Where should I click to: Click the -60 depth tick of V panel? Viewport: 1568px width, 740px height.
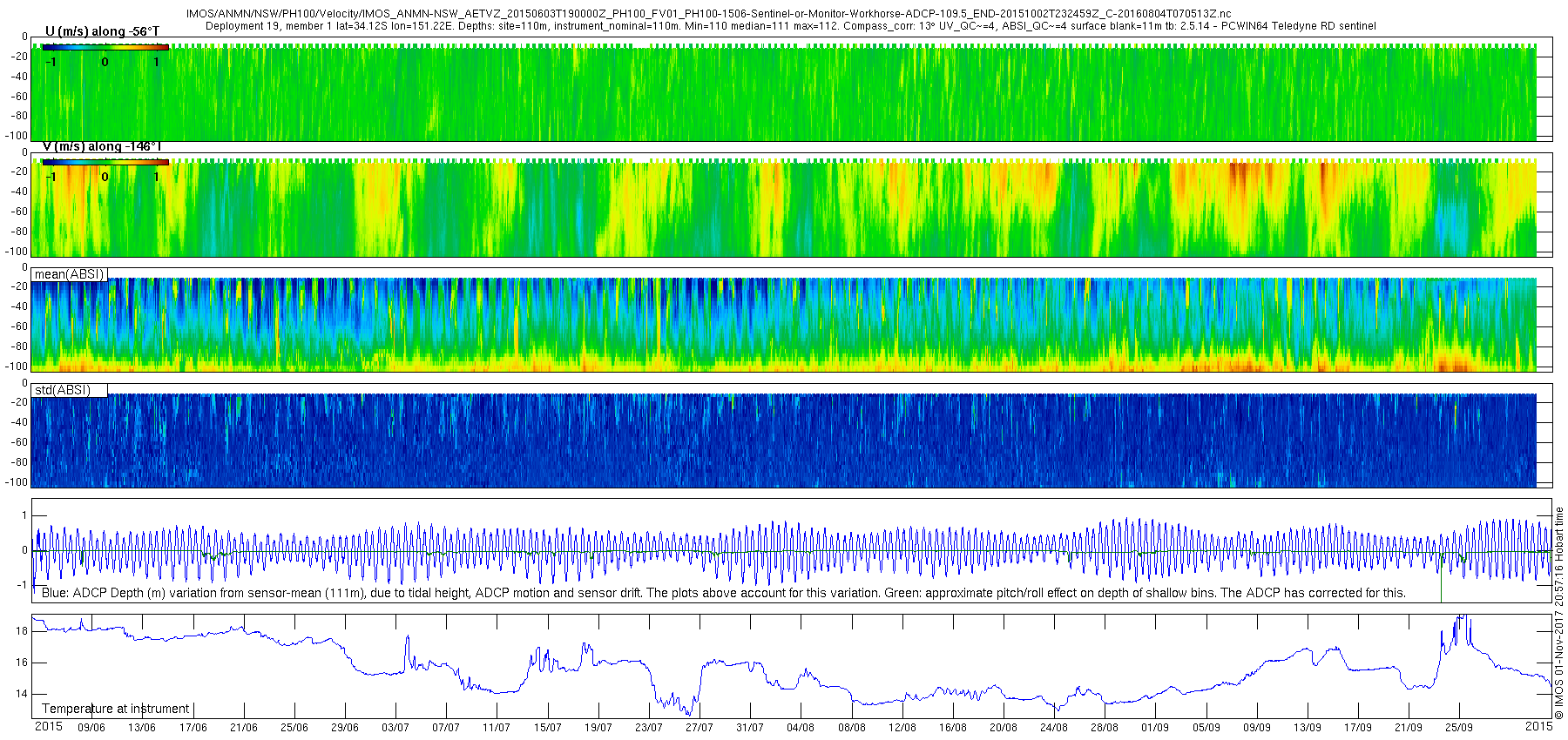pos(18,212)
